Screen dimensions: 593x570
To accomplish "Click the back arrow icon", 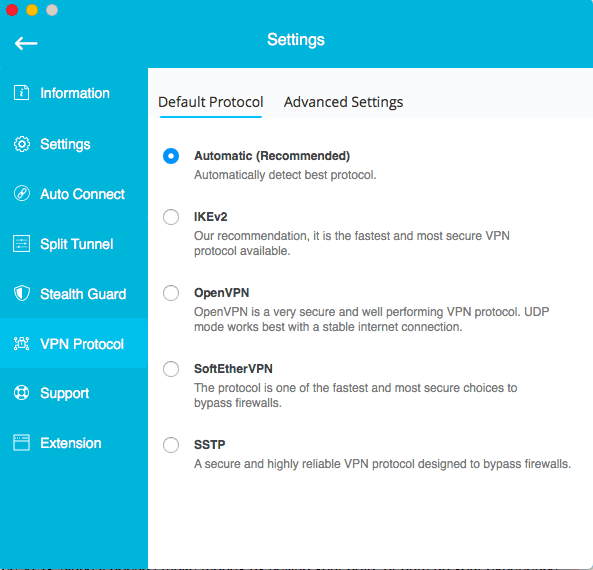I will click(x=26, y=43).
